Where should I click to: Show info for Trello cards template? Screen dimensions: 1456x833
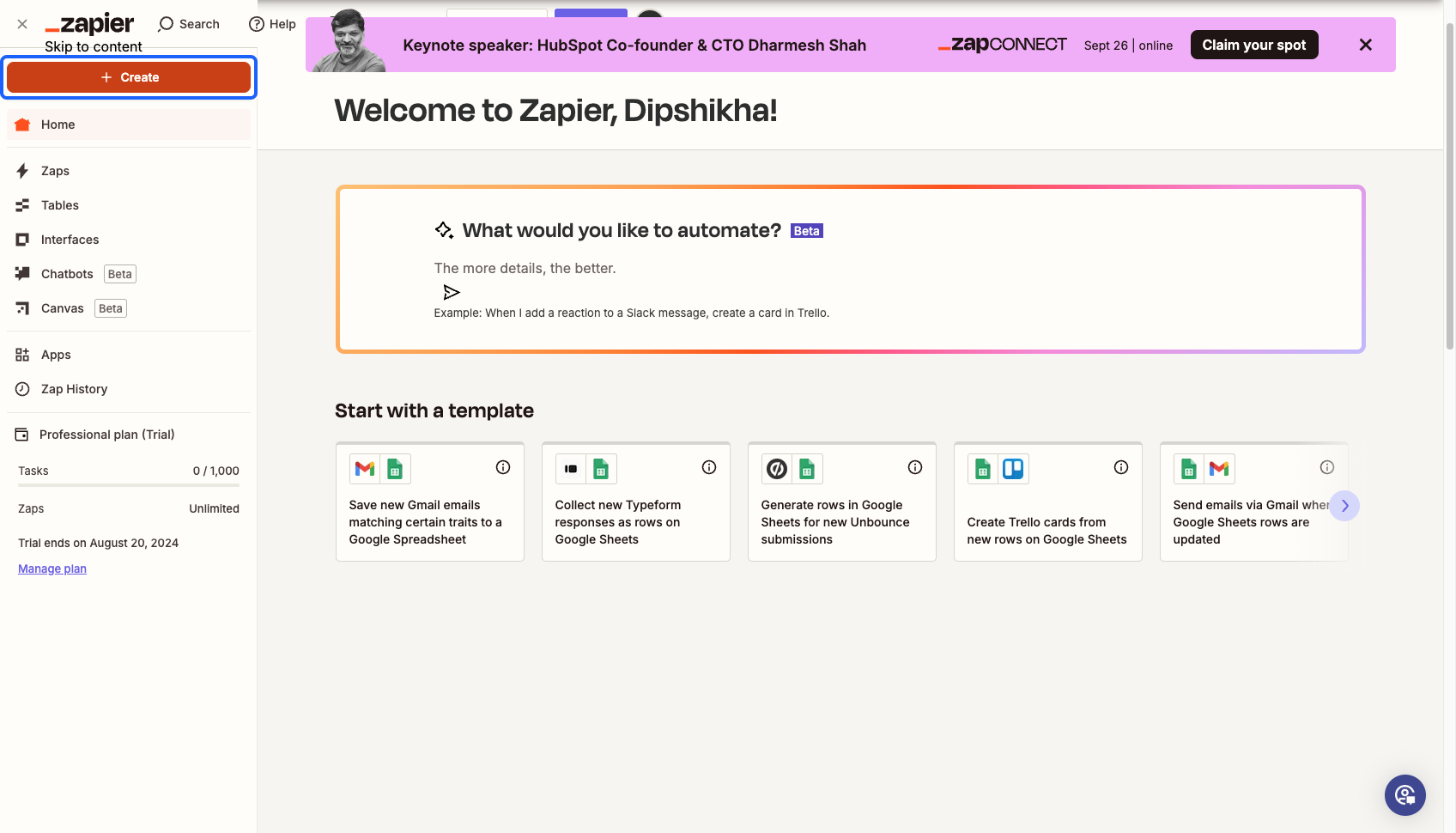click(1121, 467)
